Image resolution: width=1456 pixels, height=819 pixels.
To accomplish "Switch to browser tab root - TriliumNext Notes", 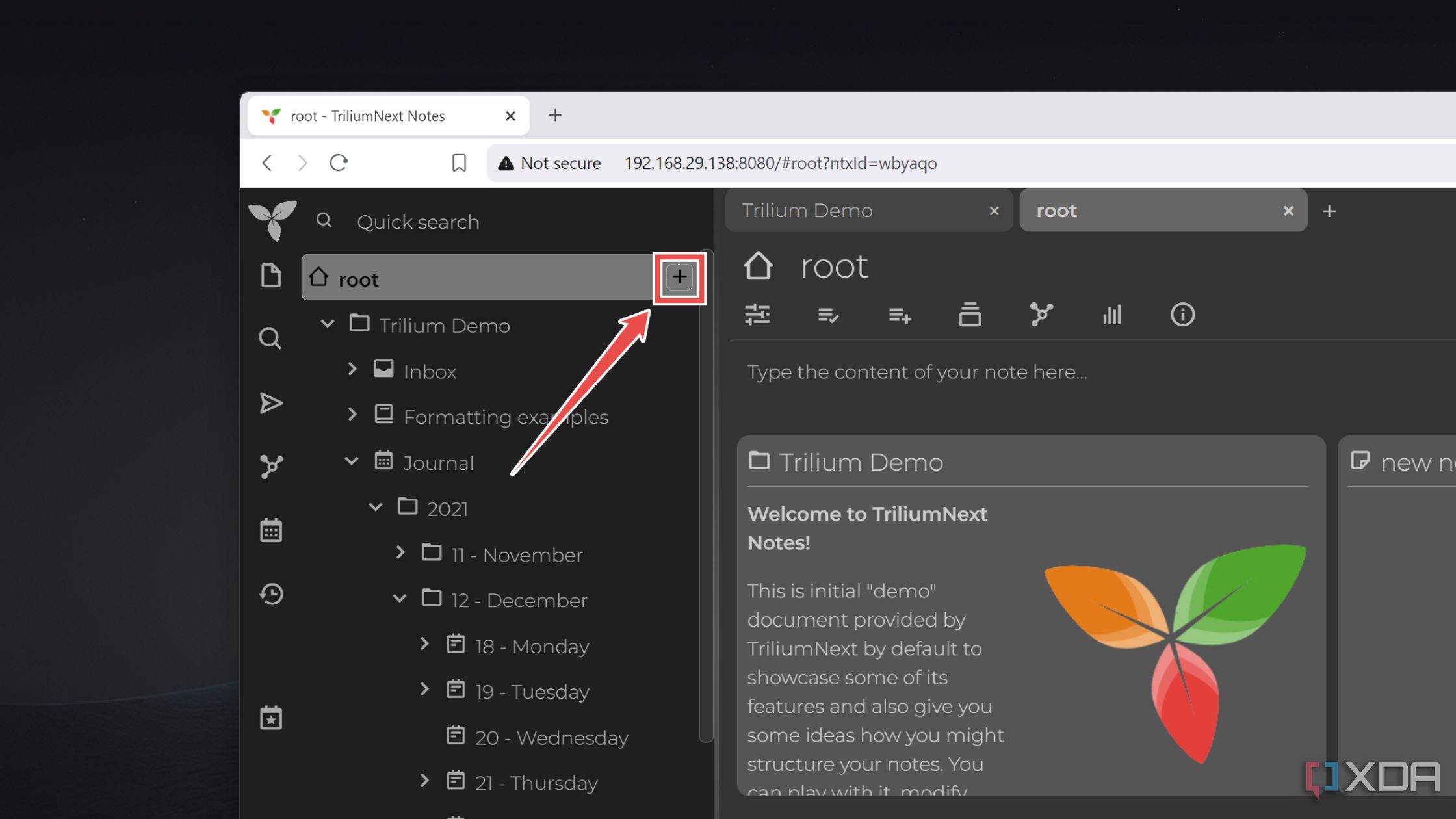I will [x=388, y=116].
